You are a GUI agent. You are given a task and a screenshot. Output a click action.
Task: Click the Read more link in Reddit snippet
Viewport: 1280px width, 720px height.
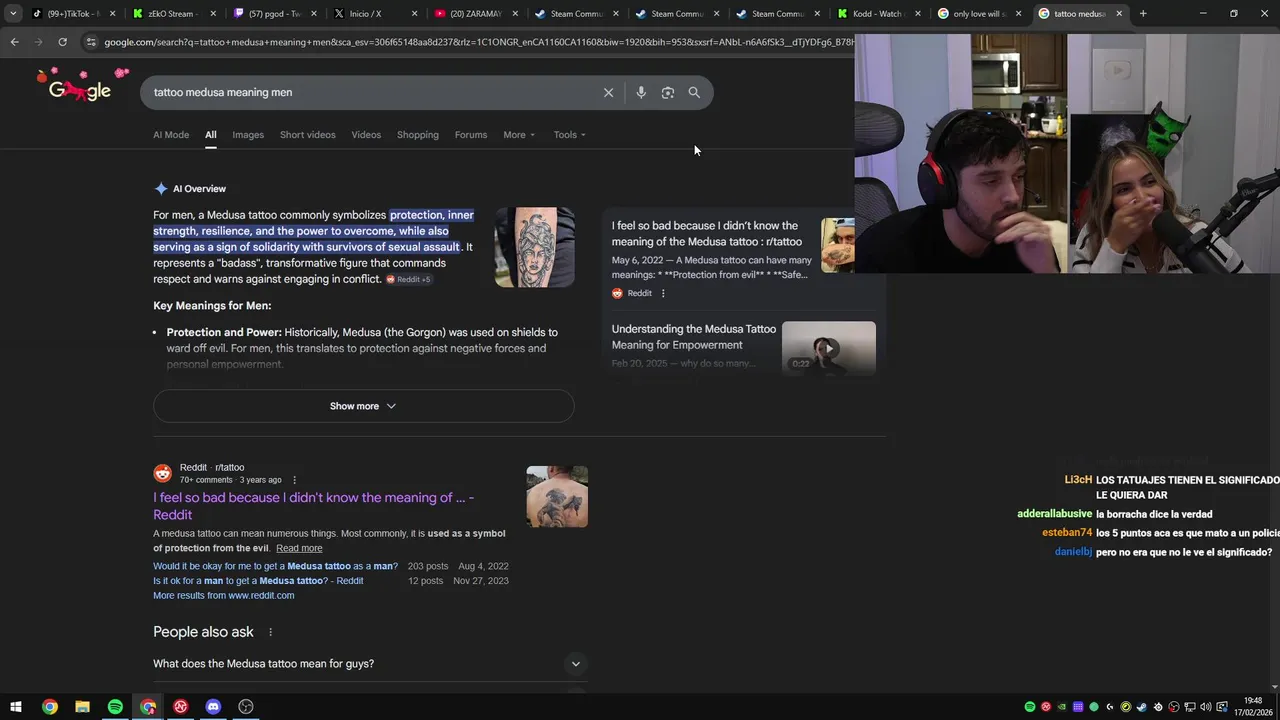click(x=299, y=548)
